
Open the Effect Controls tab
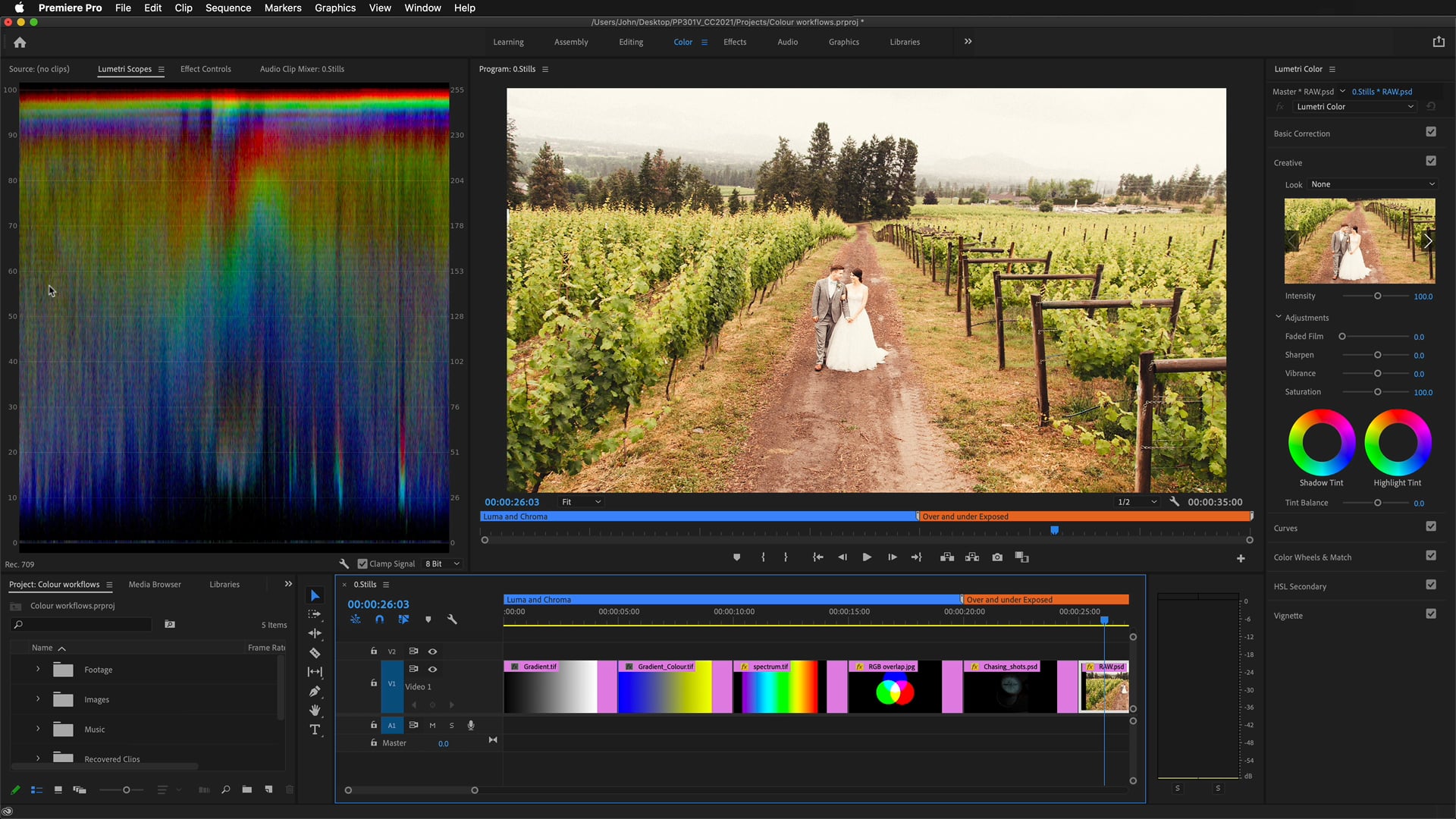206,69
